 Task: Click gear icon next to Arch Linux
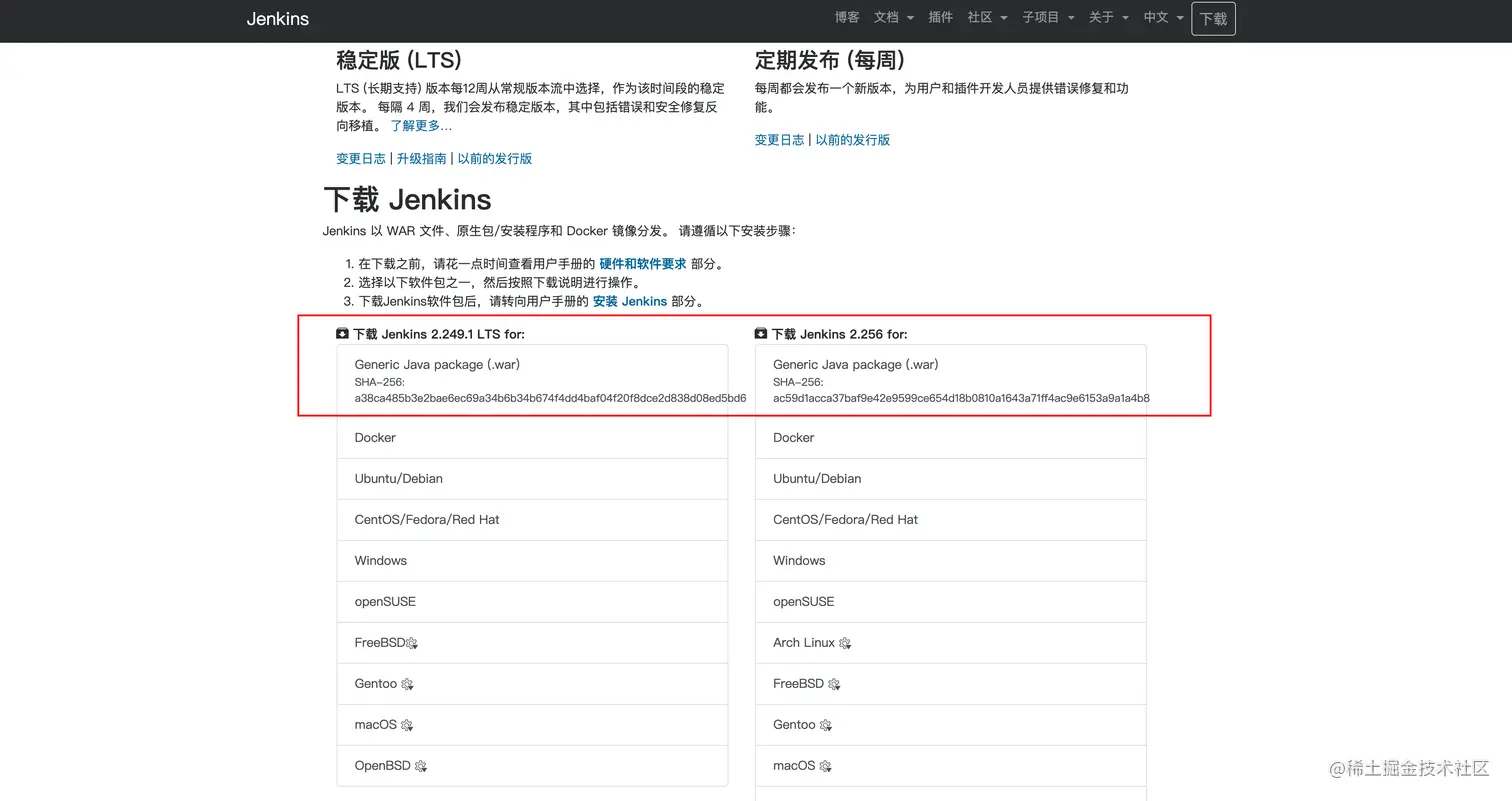pyautogui.click(x=845, y=644)
